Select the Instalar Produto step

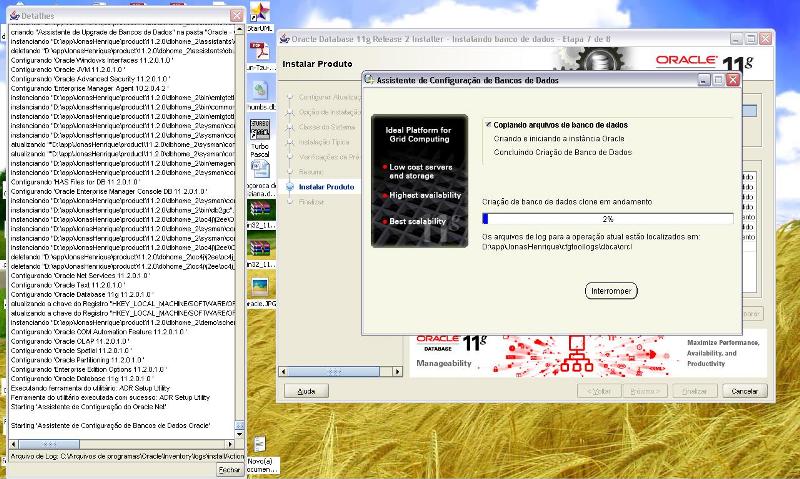click(x=327, y=187)
